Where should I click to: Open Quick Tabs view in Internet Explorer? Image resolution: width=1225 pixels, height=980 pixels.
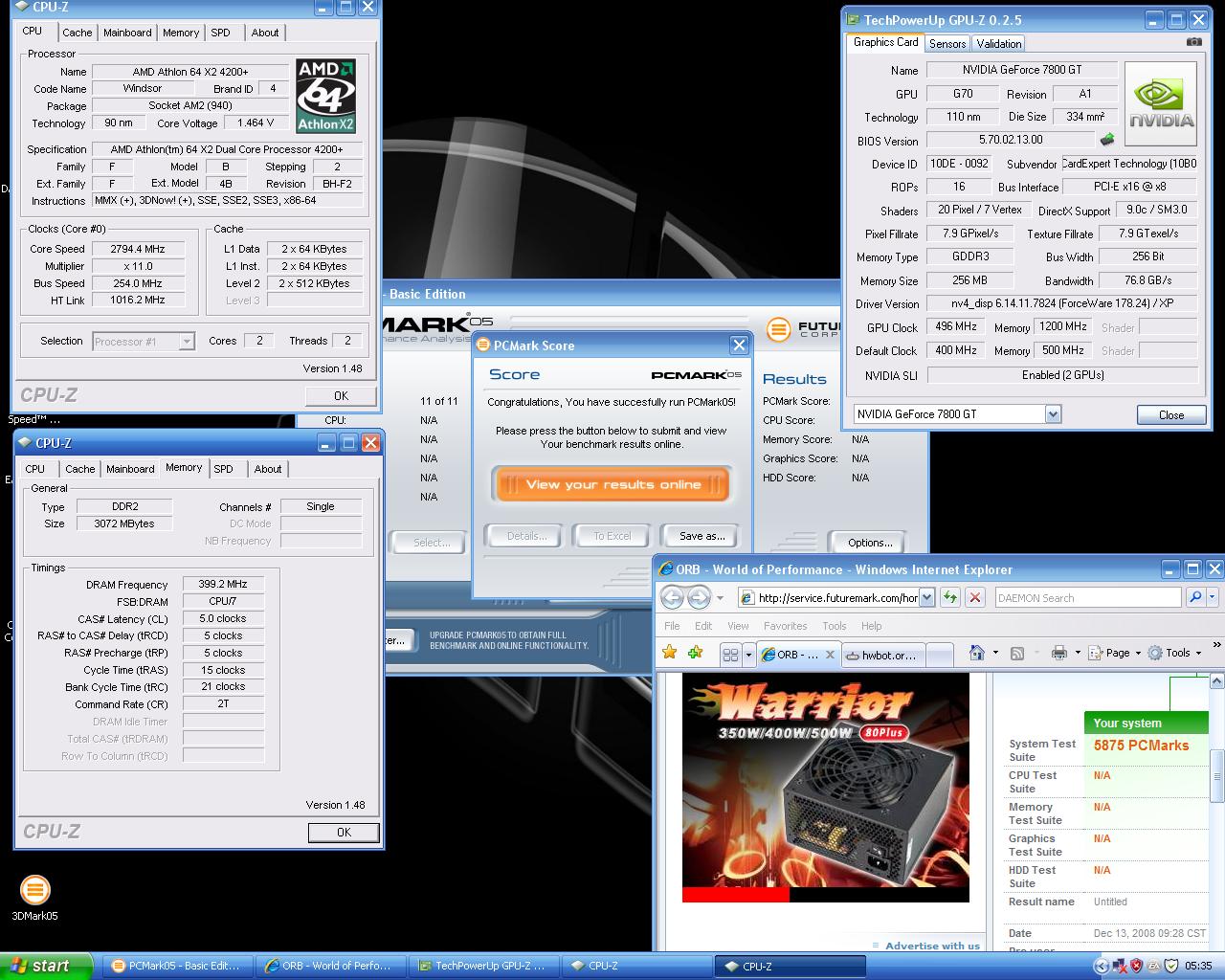click(x=730, y=655)
